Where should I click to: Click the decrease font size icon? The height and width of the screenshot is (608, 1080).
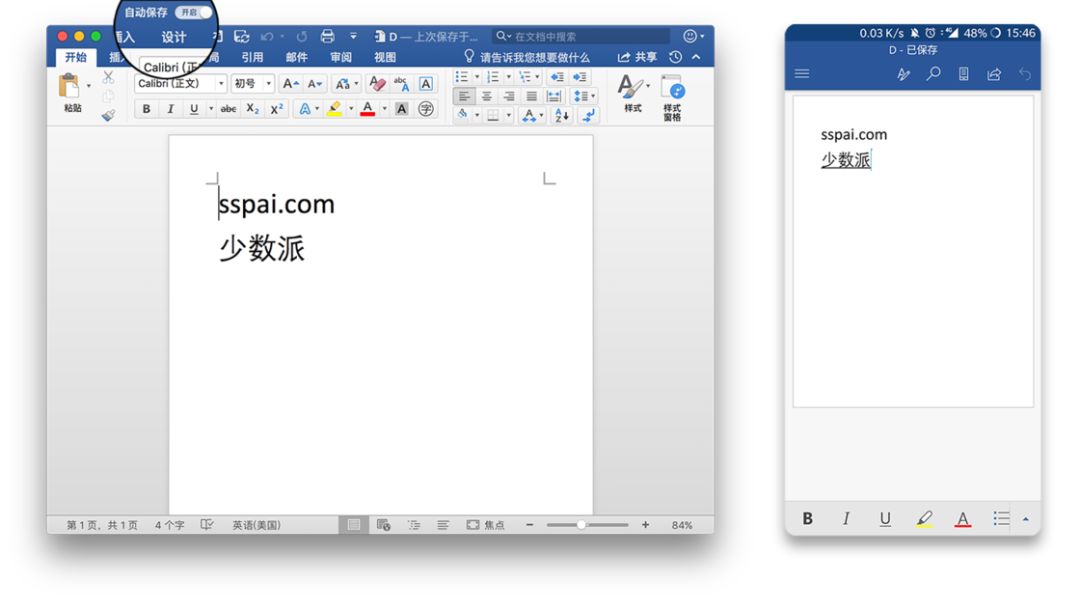(314, 83)
